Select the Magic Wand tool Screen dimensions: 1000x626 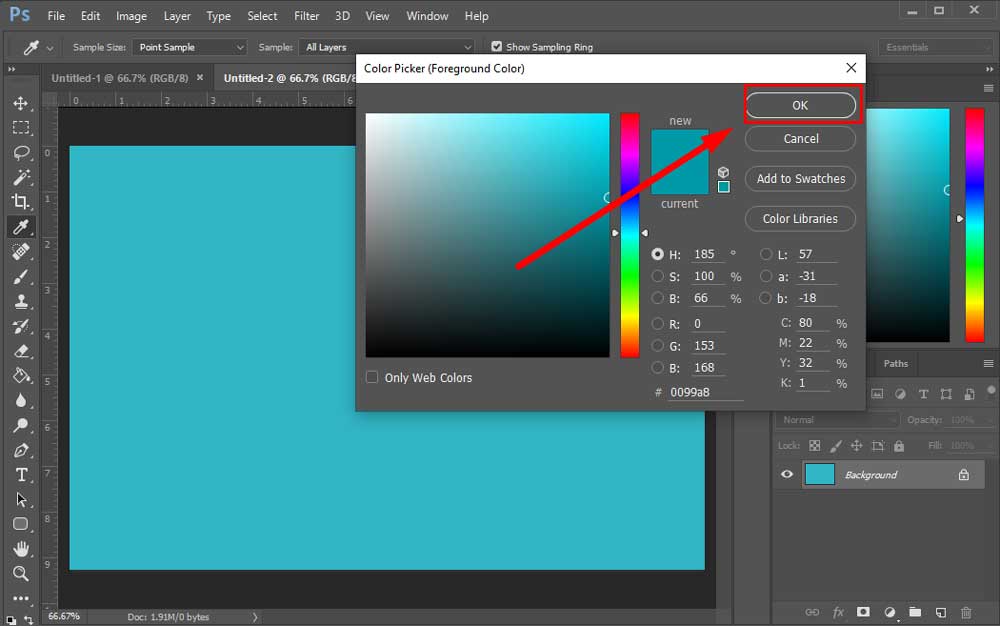[20, 177]
